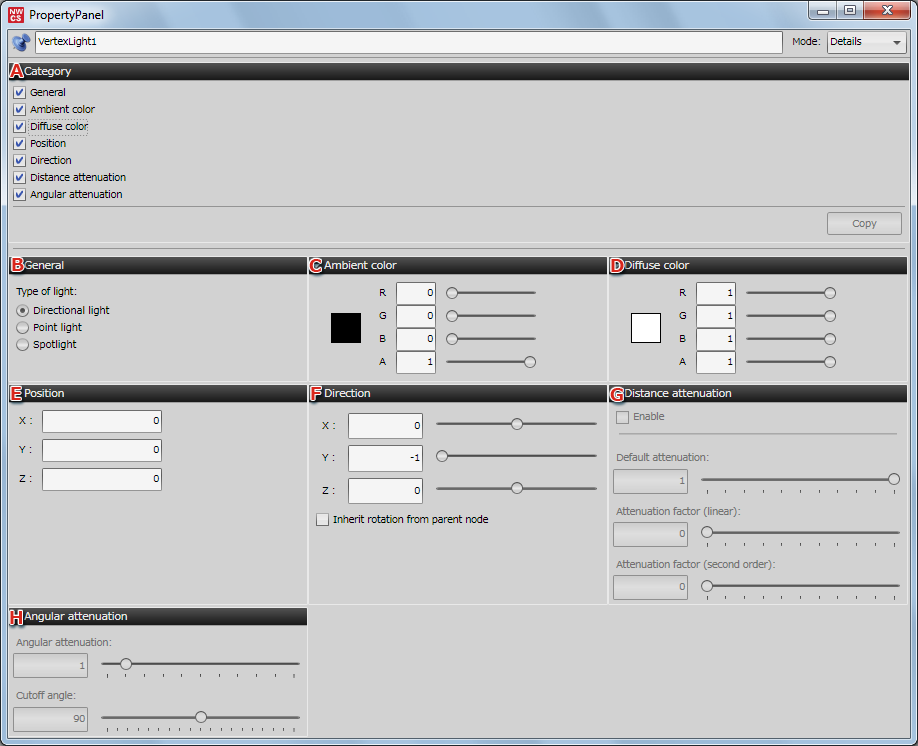Image resolution: width=918 pixels, height=746 pixels.
Task: Click the Copy button
Action: pos(864,224)
